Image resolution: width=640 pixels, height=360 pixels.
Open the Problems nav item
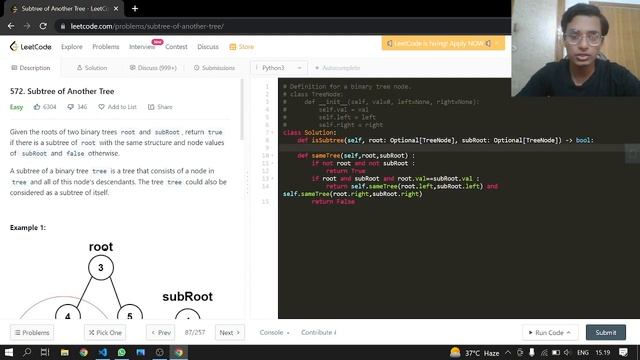point(106,47)
